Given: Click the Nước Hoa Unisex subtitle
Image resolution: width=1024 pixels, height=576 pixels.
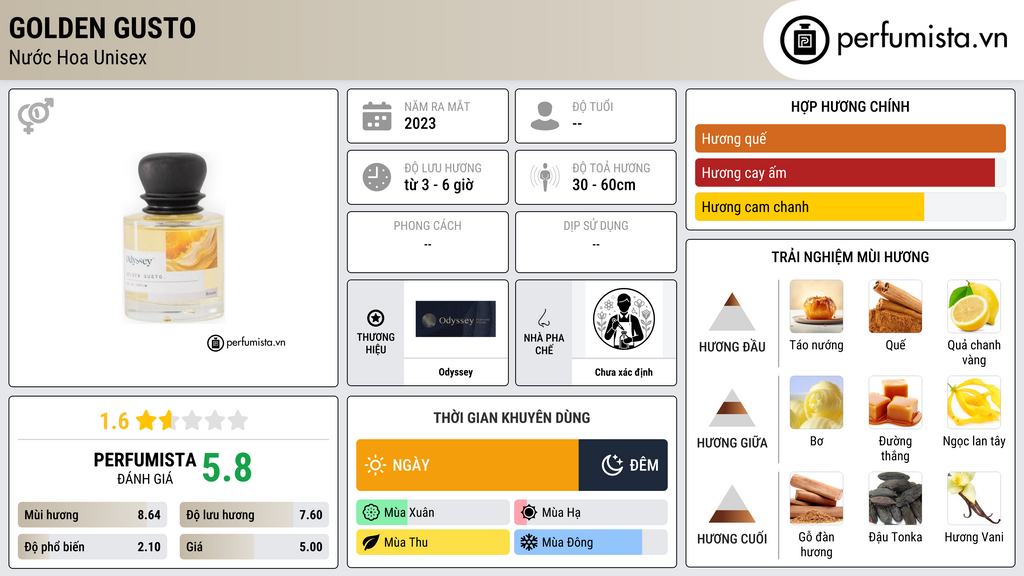Looking at the screenshot, I should (78, 57).
